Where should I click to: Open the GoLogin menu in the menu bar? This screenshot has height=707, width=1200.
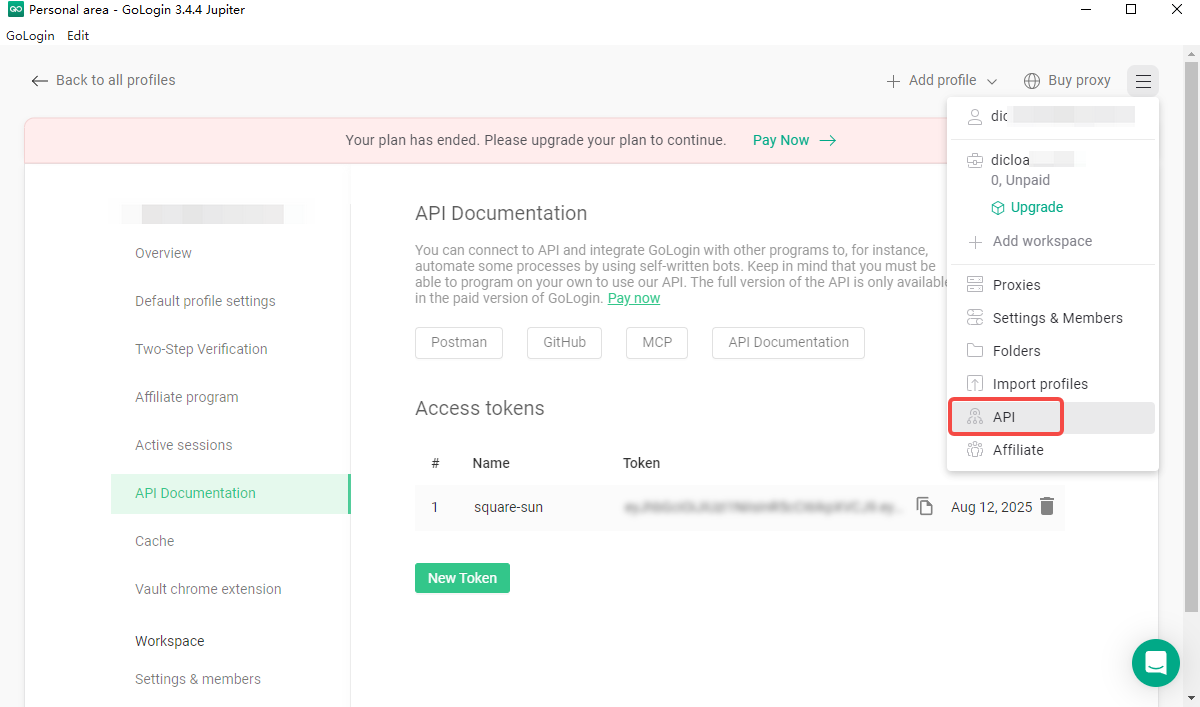coord(28,35)
